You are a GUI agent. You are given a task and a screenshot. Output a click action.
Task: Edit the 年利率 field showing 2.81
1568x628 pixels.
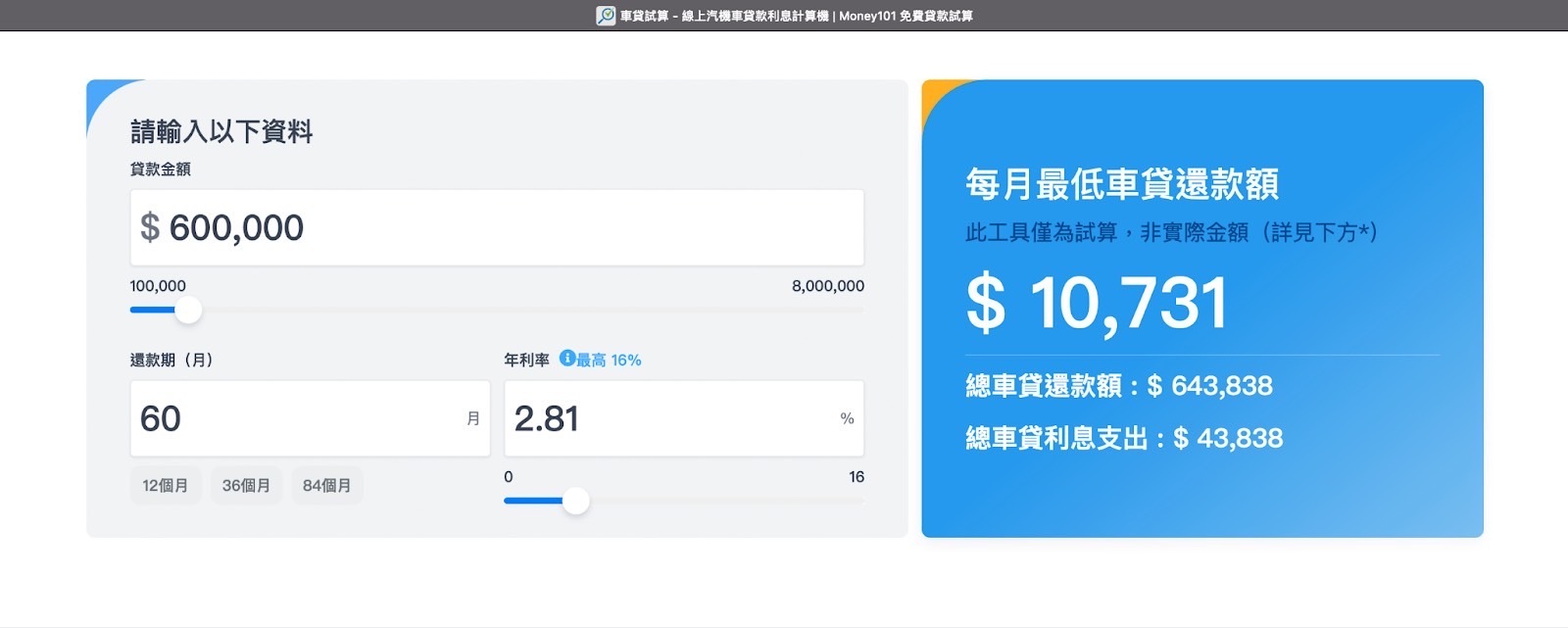[684, 418]
